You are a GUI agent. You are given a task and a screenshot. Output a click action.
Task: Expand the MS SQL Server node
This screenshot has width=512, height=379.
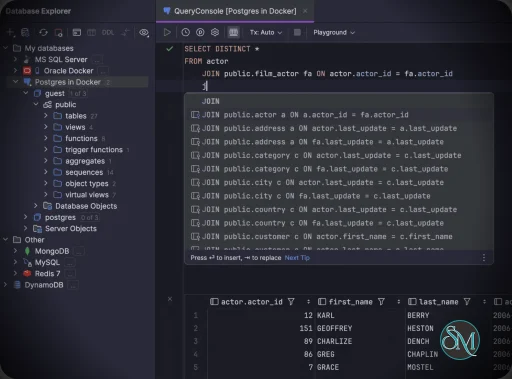point(15,59)
